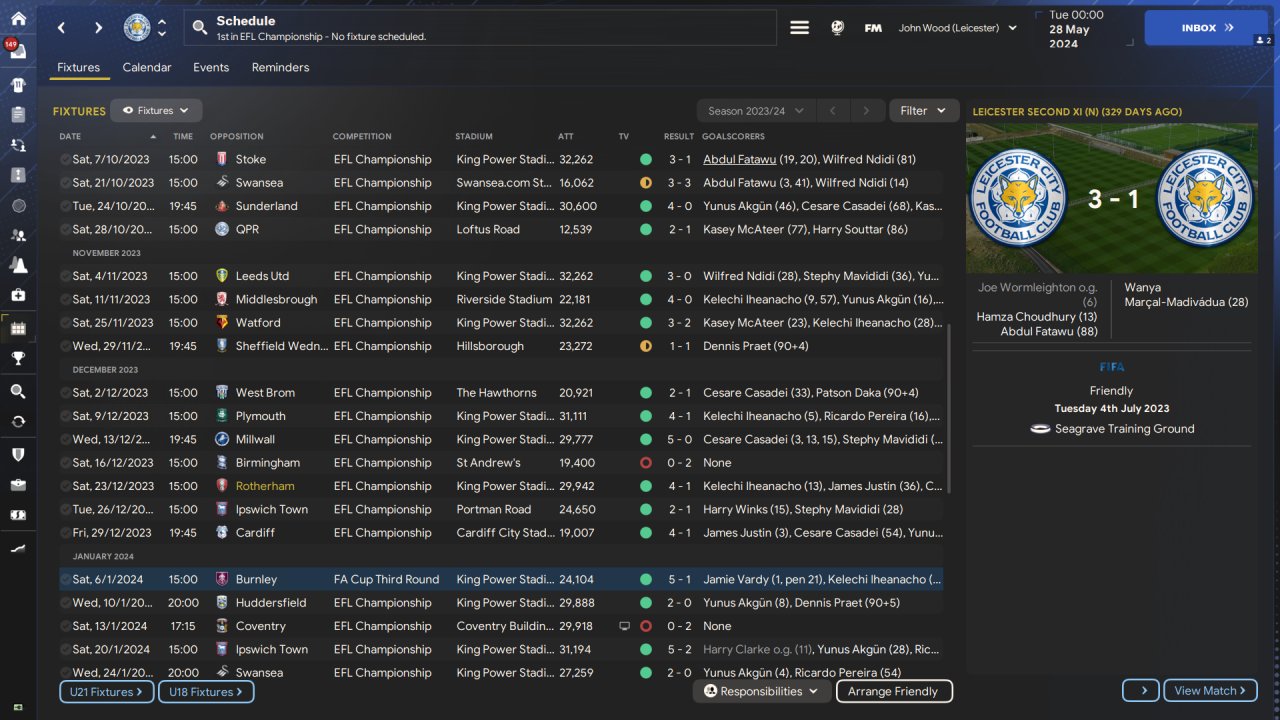Toggle the tick circle beside Sat, 11/11/2023
This screenshot has width=1280, height=720.
(x=65, y=299)
